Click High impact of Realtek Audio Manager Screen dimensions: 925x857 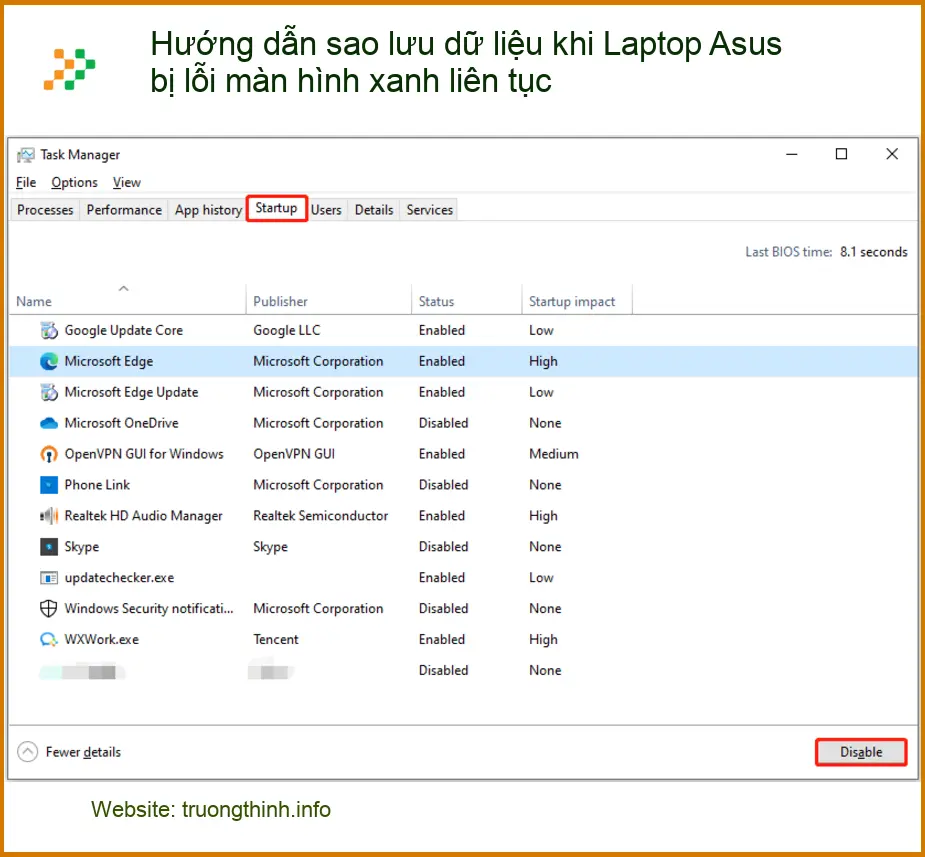pos(543,515)
